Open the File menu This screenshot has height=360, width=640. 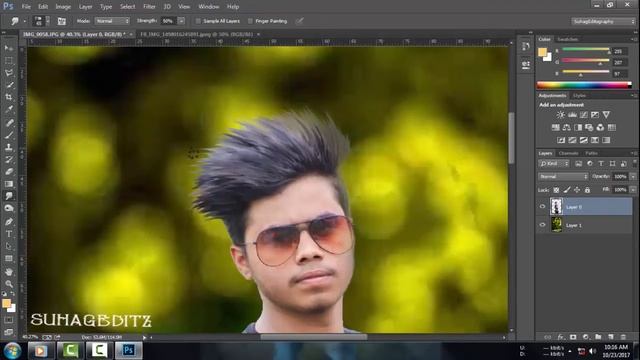tap(26, 7)
